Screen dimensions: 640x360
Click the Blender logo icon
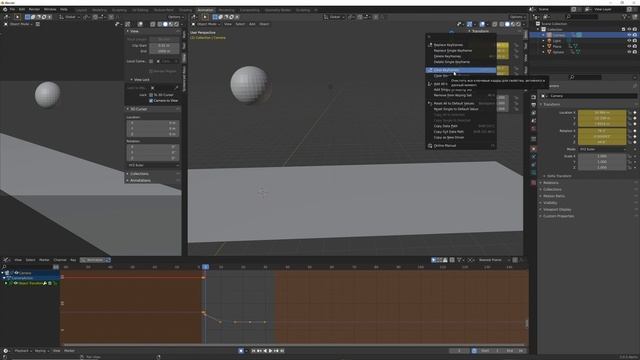tap(5, 9)
